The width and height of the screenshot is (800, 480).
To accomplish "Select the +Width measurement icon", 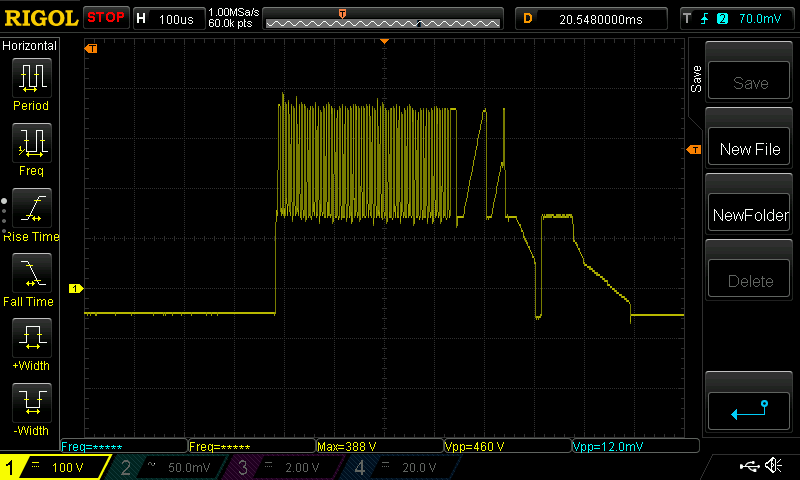I will [x=32, y=338].
